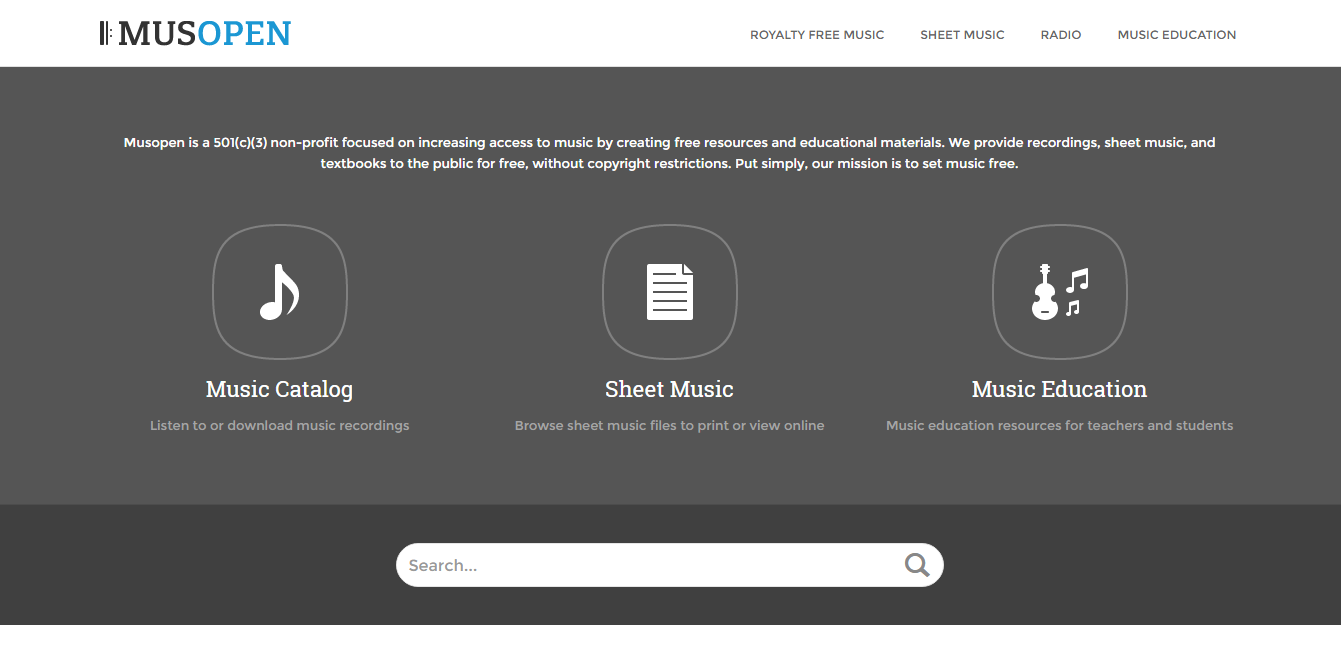1341x660 pixels.
Task: Open the document Sheet Music icon
Action: pos(670,292)
